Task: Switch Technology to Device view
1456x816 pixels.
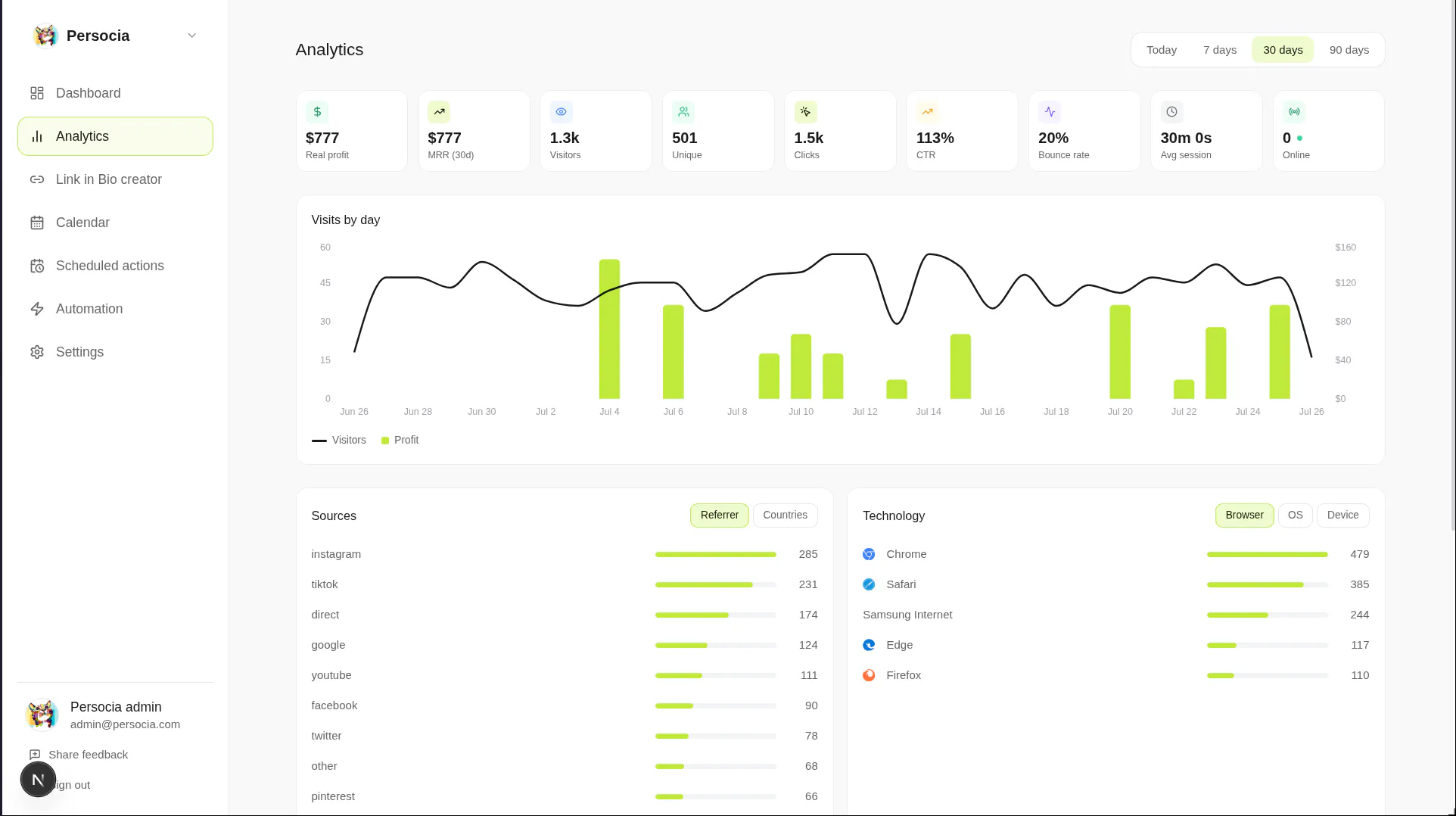Action: tap(1343, 515)
